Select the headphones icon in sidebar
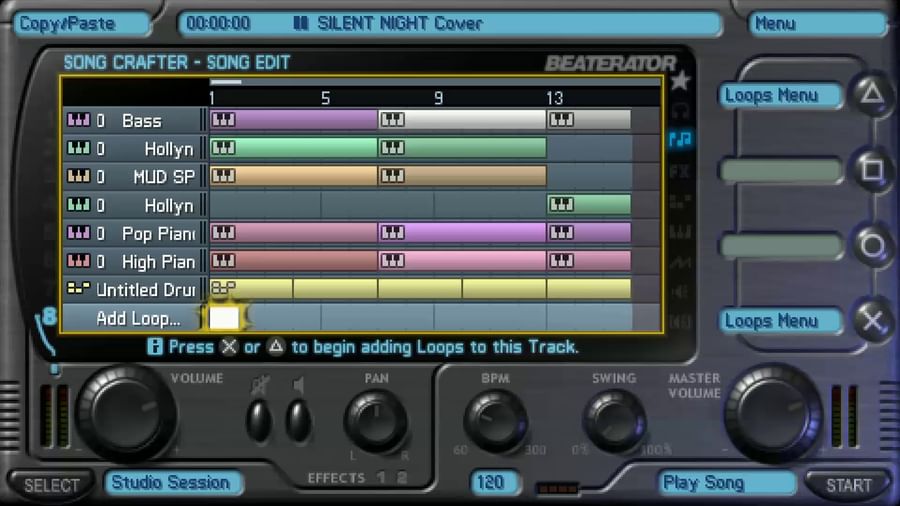This screenshot has width=900, height=506. click(680, 110)
